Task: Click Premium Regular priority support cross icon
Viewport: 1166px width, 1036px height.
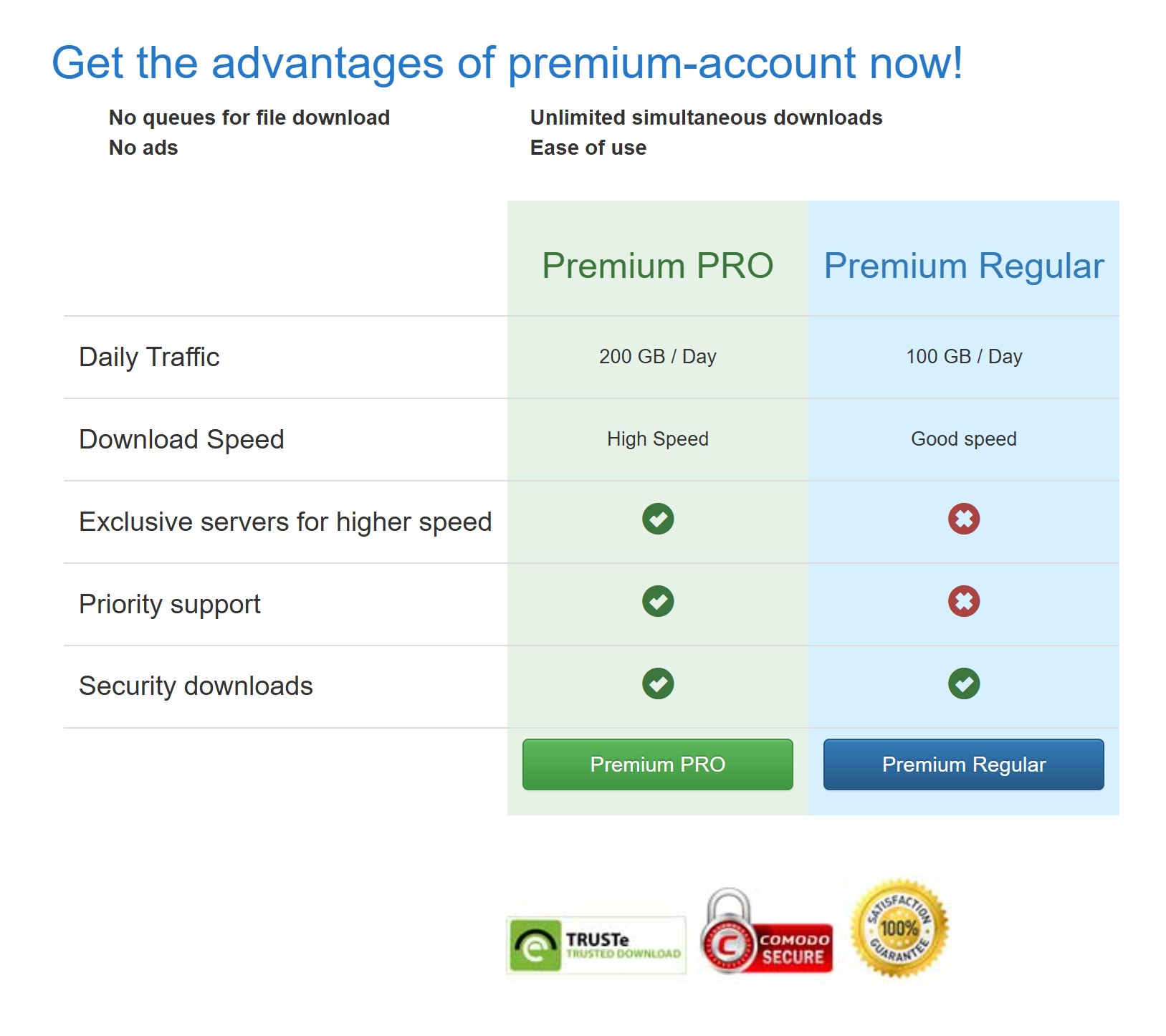Action: [964, 601]
